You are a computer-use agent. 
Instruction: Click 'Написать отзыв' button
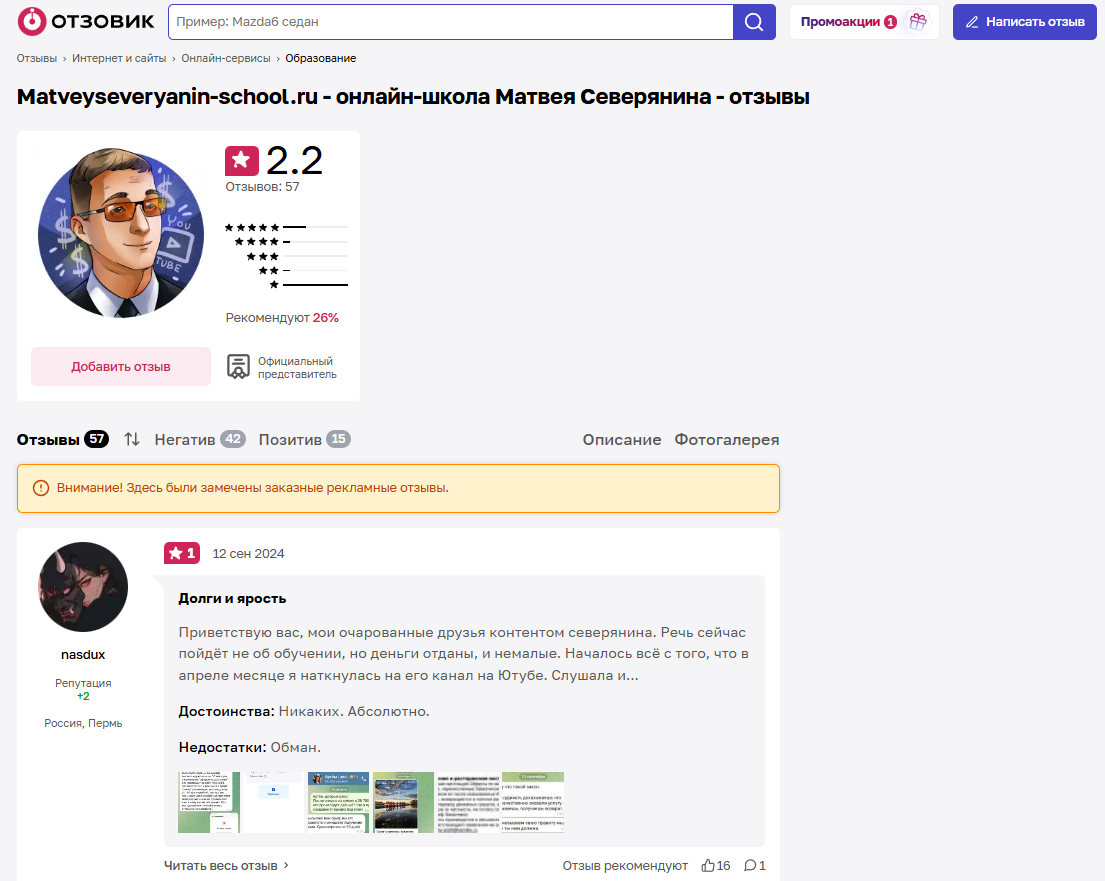point(1025,22)
